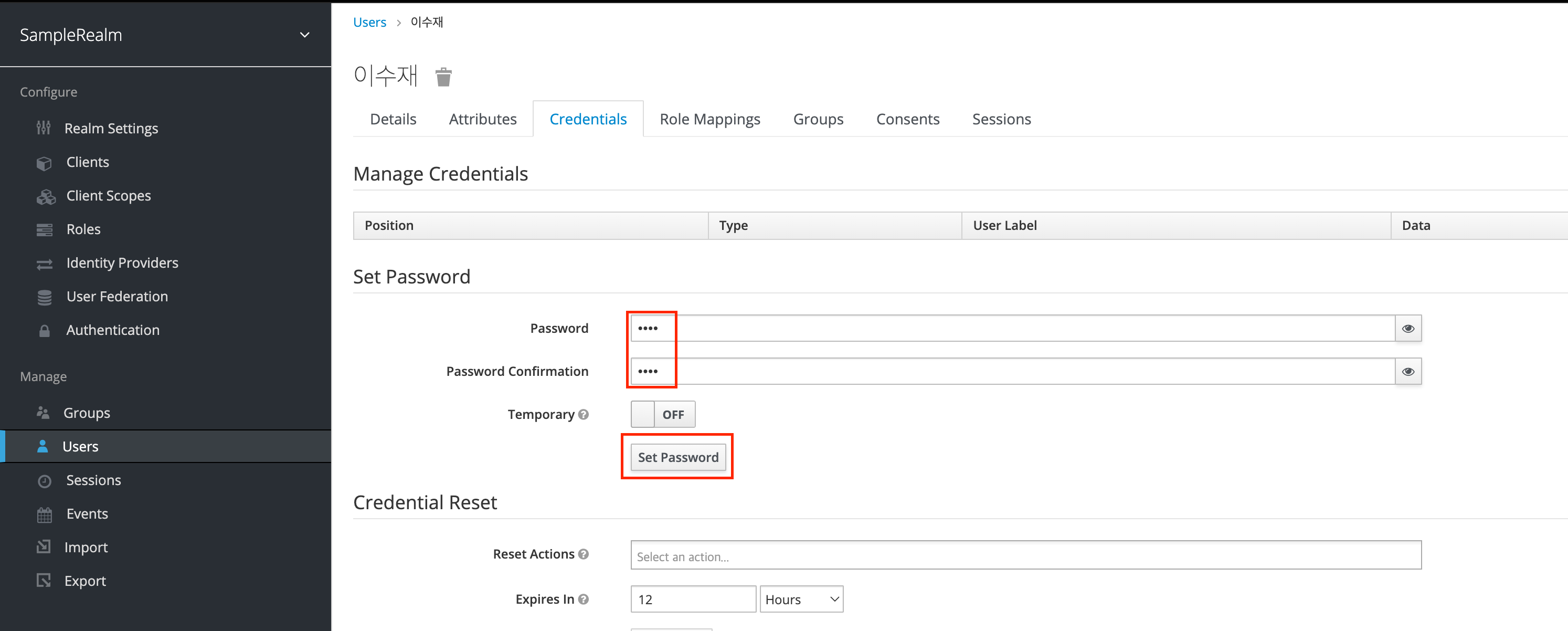1568x631 pixels.
Task: Click the Clients cube icon
Action: [44, 163]
